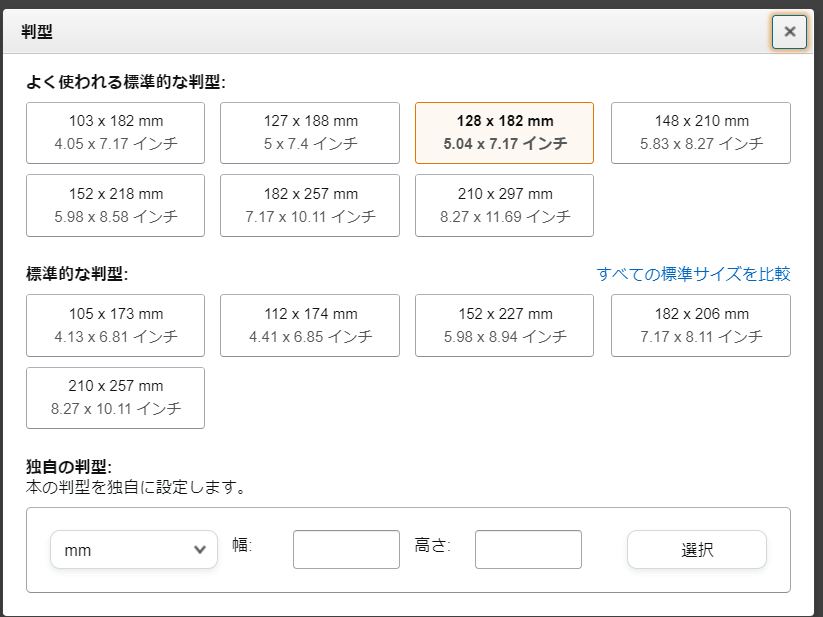Focus the 高さ height input field
This screenshot has width=823, height=617.
[x=528, y=549]
